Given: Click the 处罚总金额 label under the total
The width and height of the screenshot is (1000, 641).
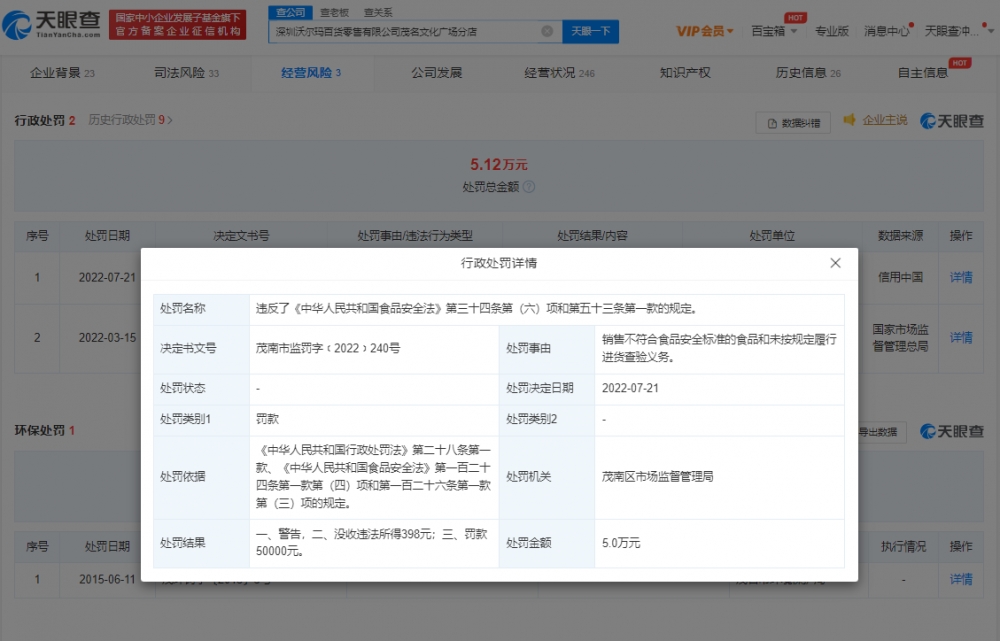Looking at the screenshot, I should pyautogui.click(x=490, y=187).
